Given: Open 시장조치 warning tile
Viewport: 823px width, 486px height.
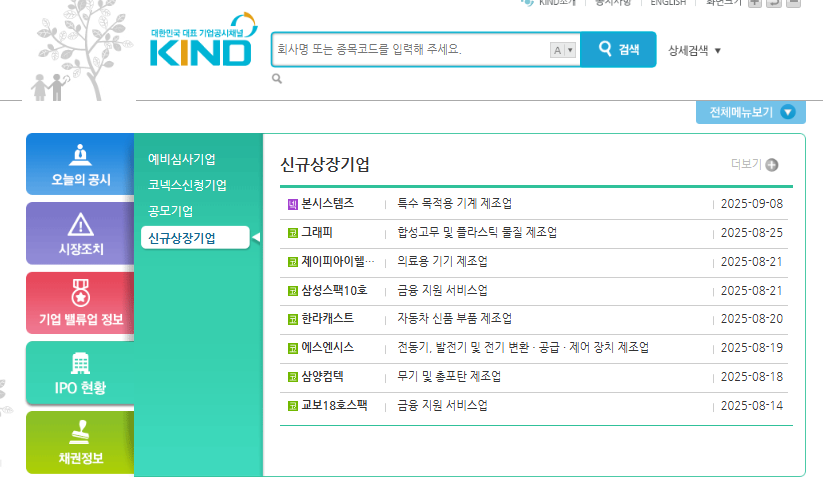Looking at the screenshot, I should point(80,234).
